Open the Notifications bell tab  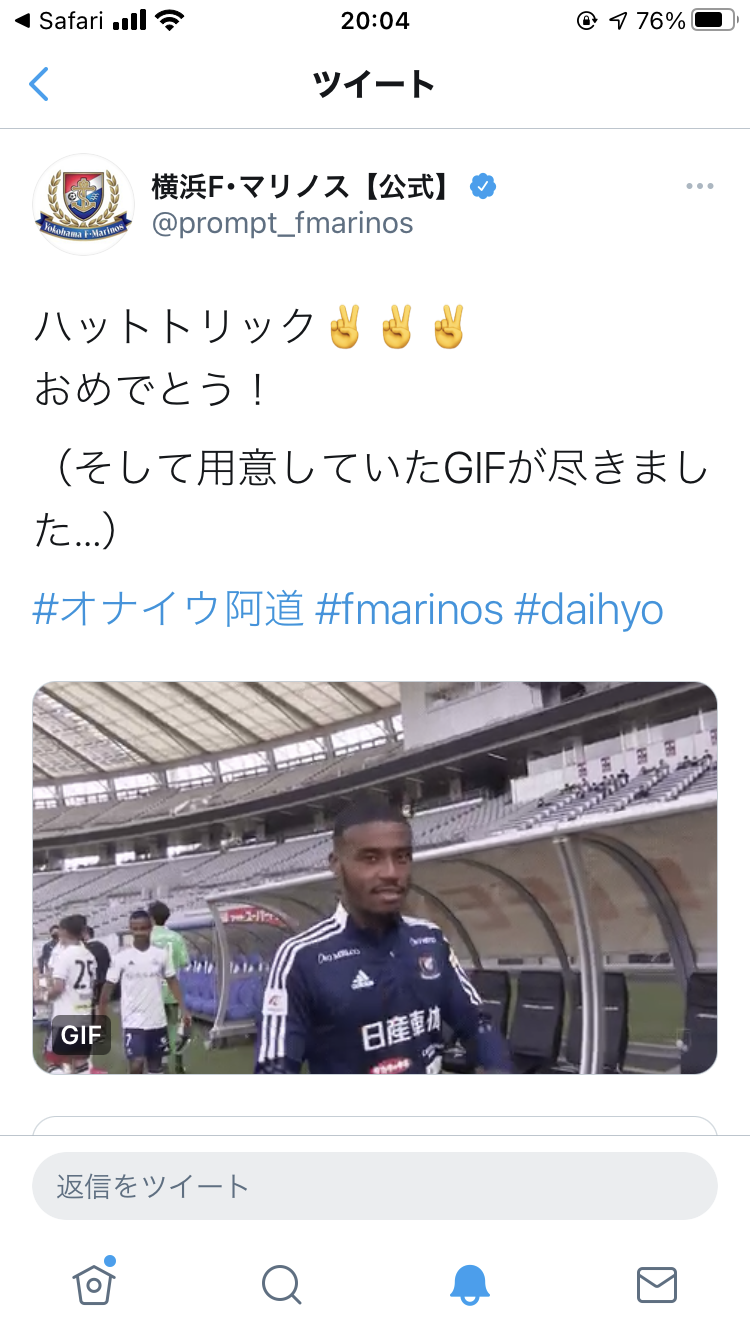pos(469,1284)
